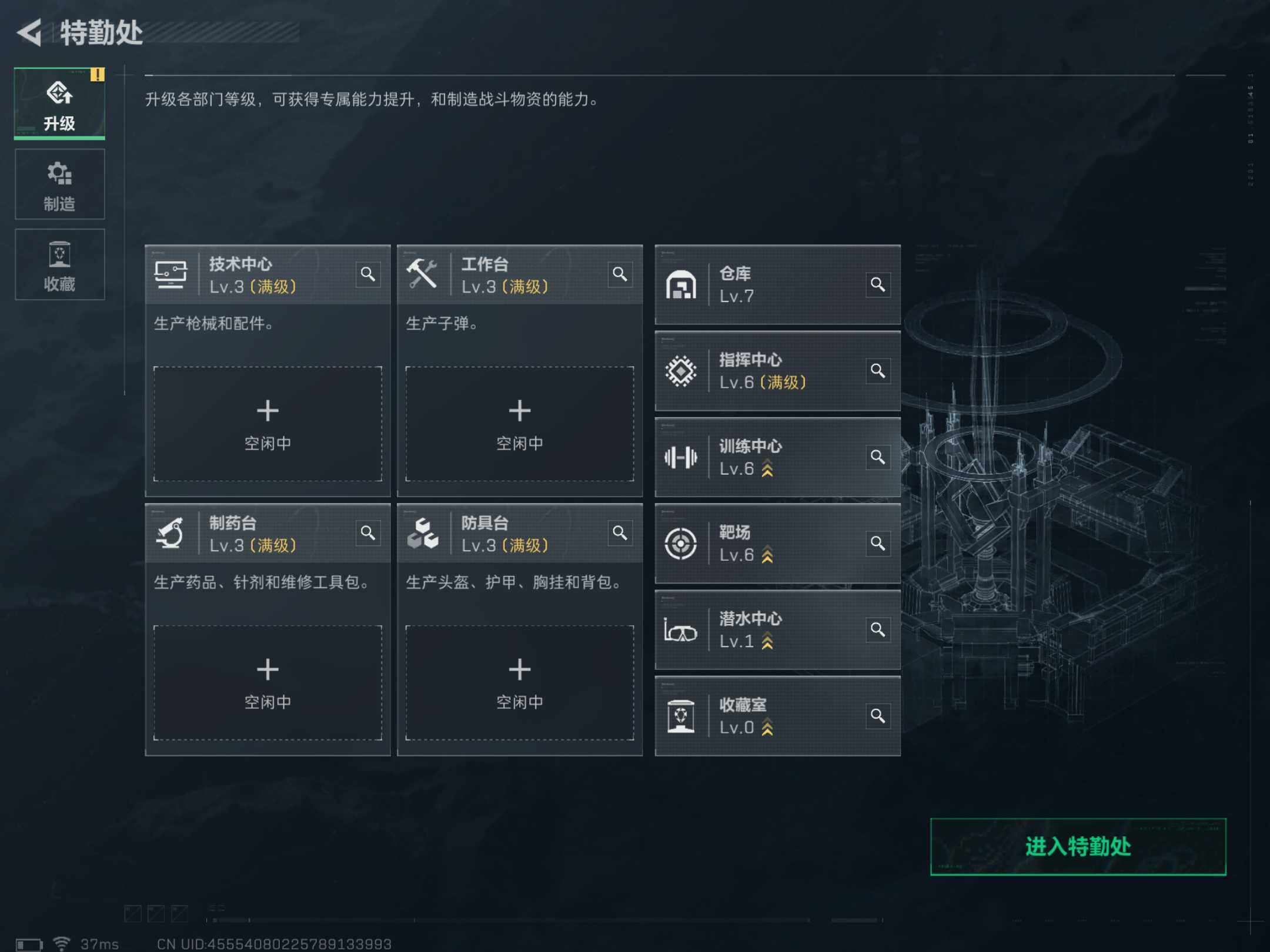Add production in 制药台 idle slot
This screenshot has width=1270, height=952.
click(x=268, y=682)
